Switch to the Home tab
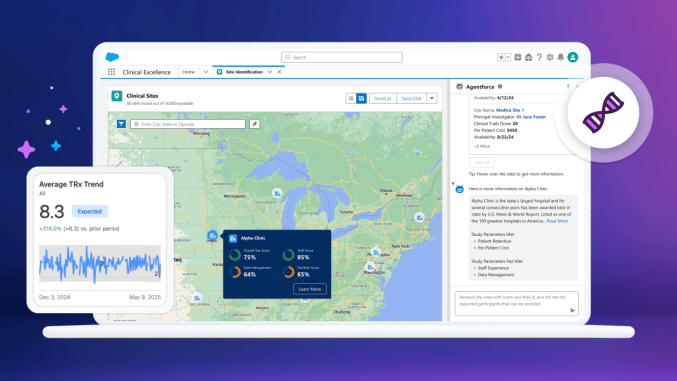 (189, 72)
